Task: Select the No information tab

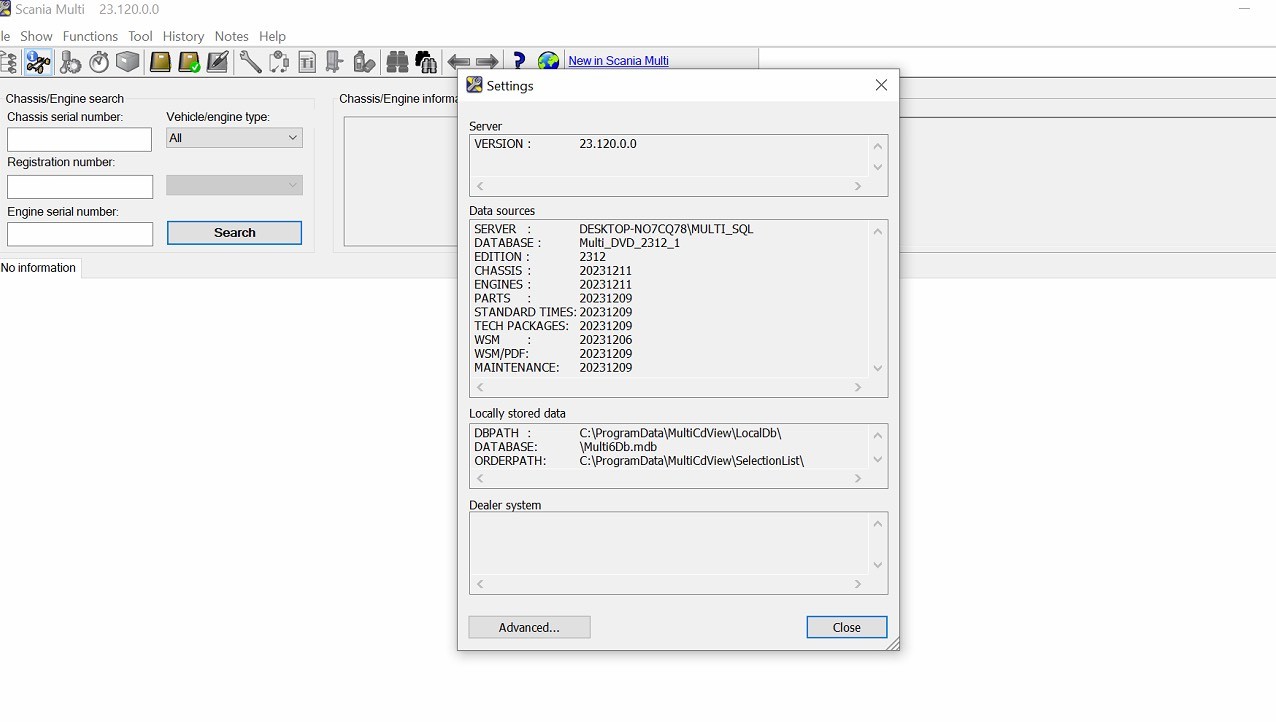Action: [x=39, y=268]
